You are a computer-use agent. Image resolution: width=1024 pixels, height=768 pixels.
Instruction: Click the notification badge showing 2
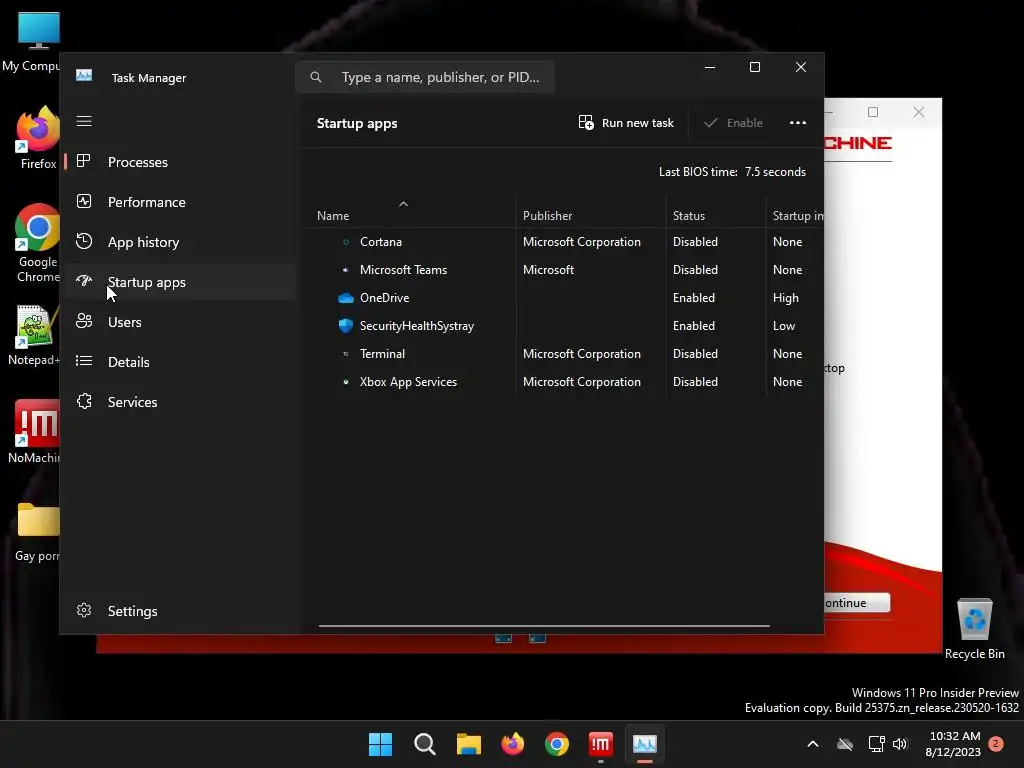coord(996,744)
